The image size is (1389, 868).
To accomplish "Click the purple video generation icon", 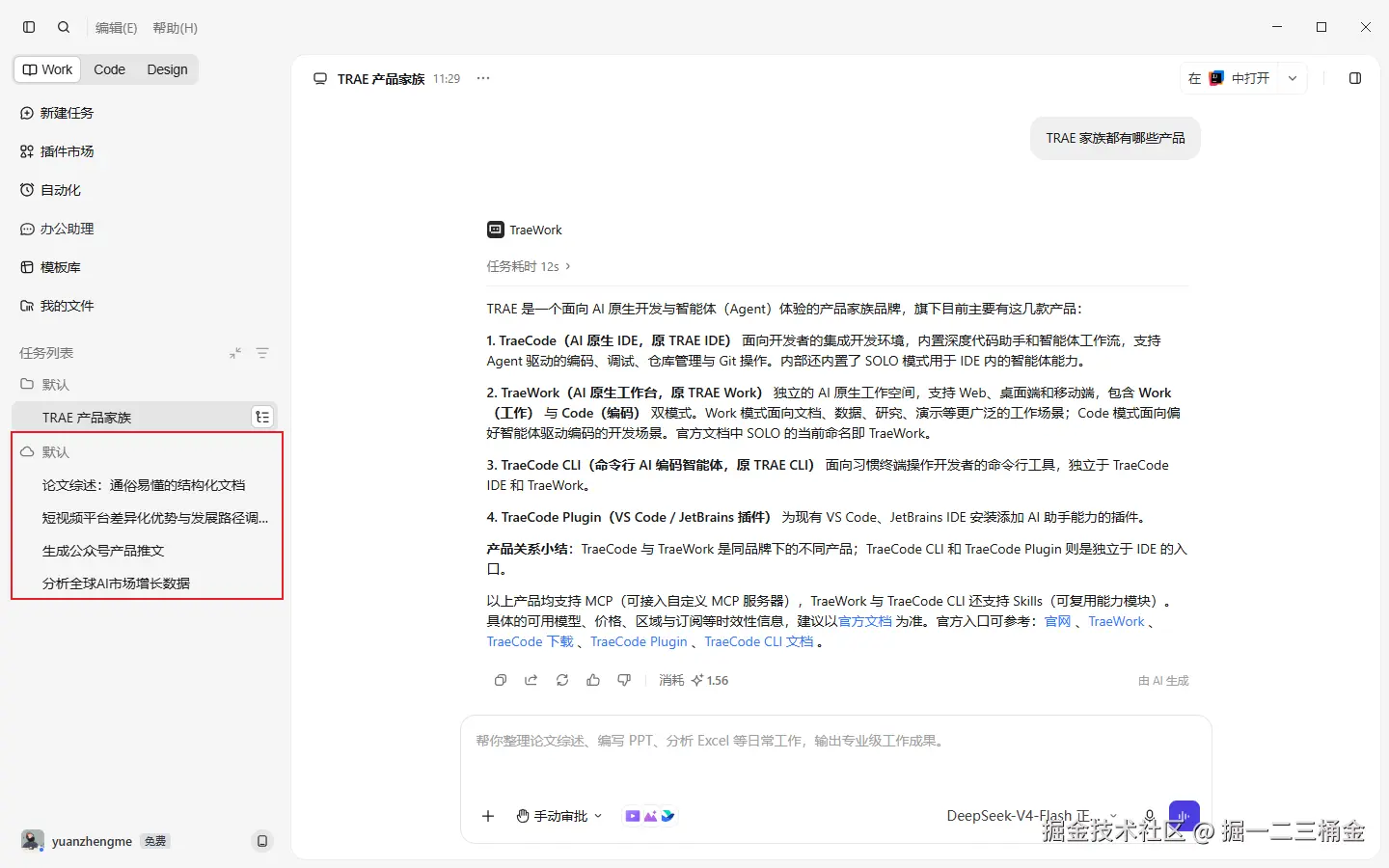I will [633, 816].
